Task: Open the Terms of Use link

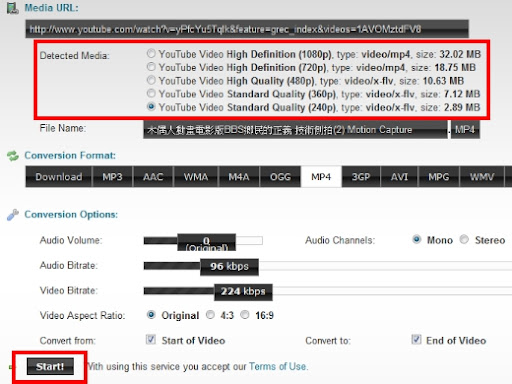Action: [x=277, y=367]
